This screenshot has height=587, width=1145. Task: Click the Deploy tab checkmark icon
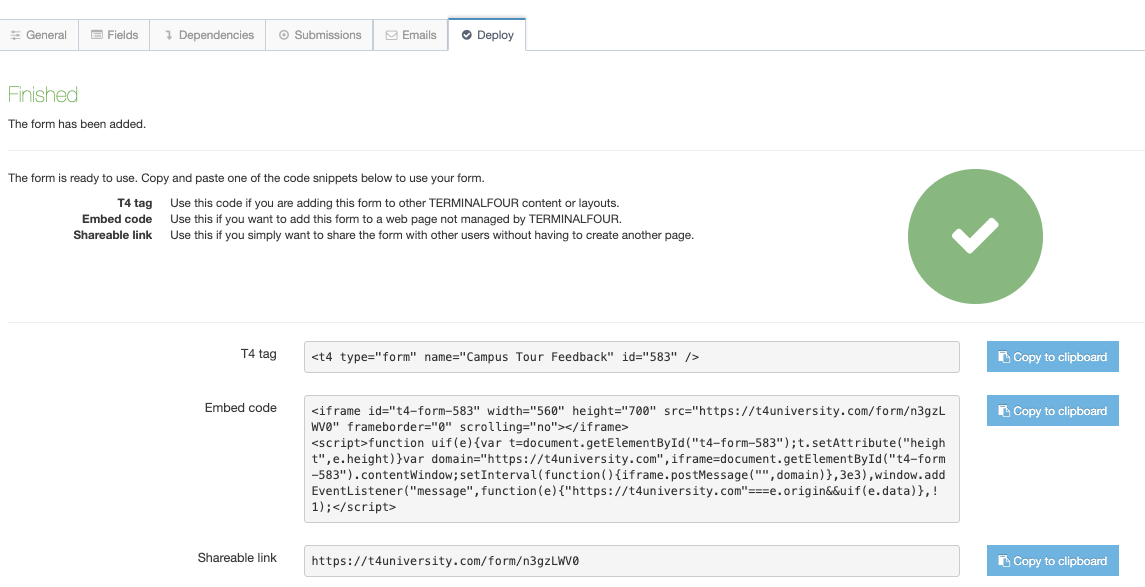pos(466,35)
